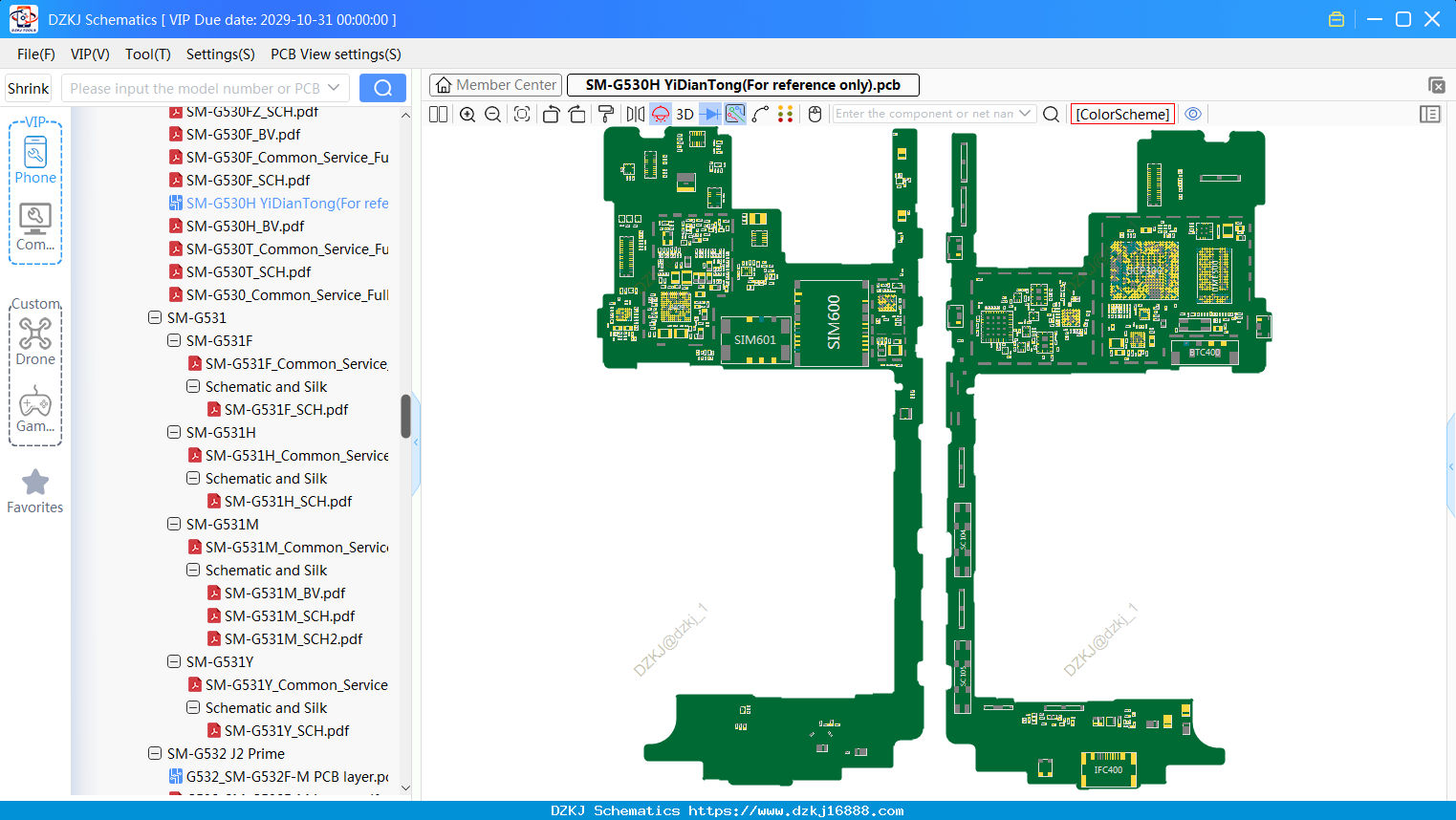Collapse the SM-G531 tree node
The height and width of the screenshot is (820, 1456).
click(x=155, y=317)
